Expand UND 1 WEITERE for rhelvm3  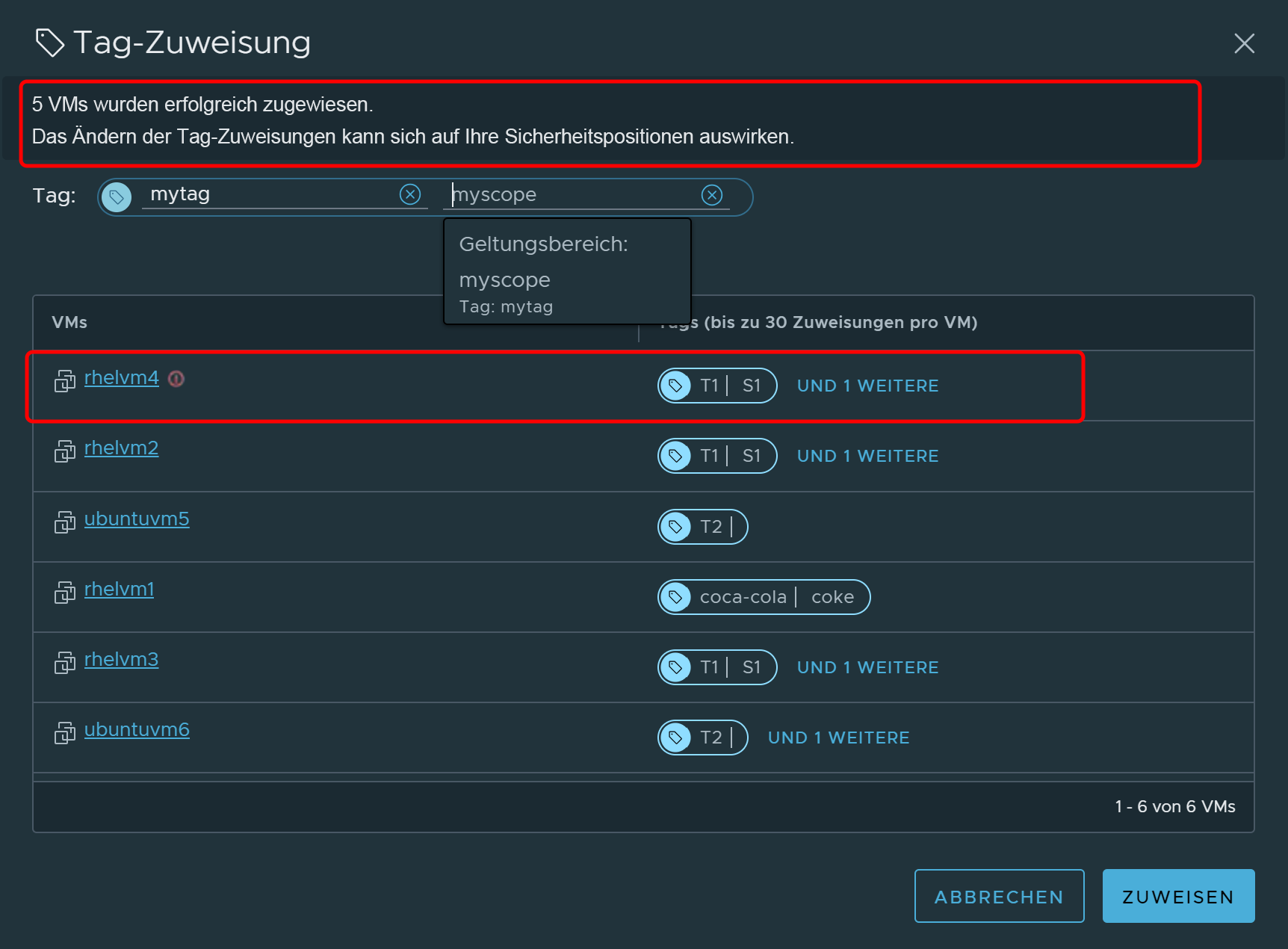[867, 667]
